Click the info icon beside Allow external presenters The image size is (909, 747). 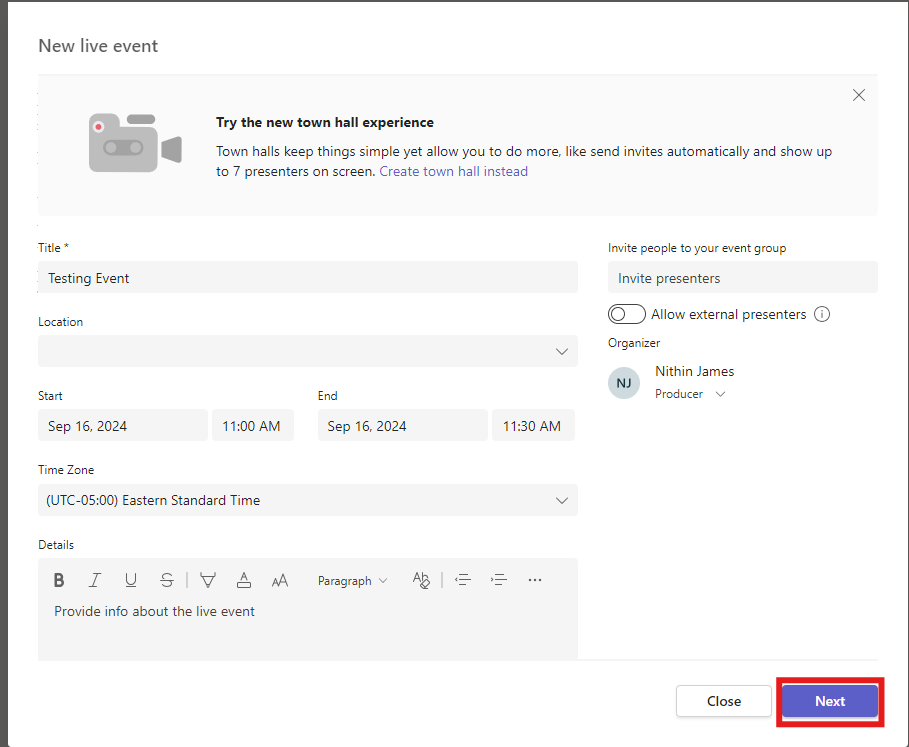tap(822, 314)
